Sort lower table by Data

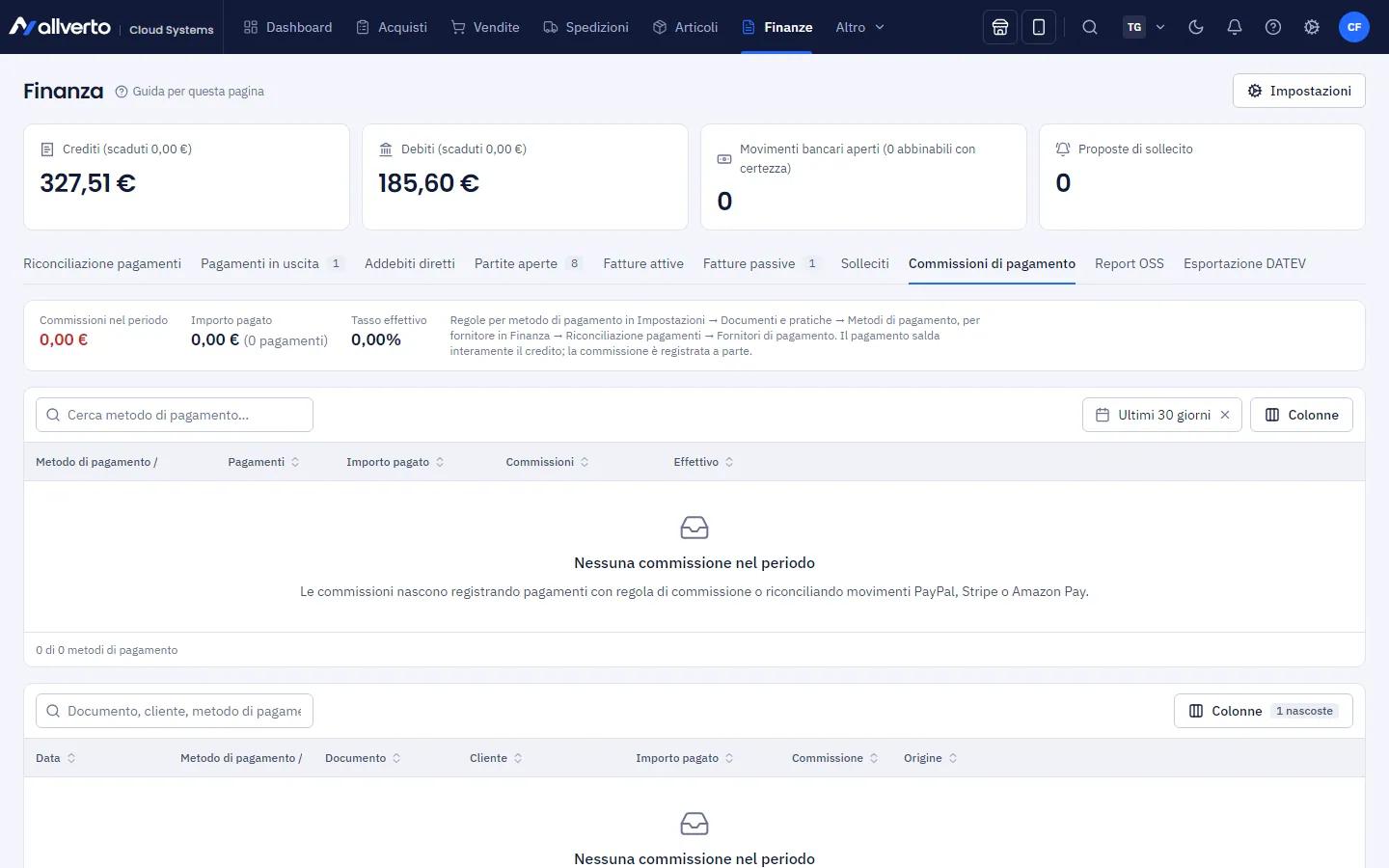point(56,758)
